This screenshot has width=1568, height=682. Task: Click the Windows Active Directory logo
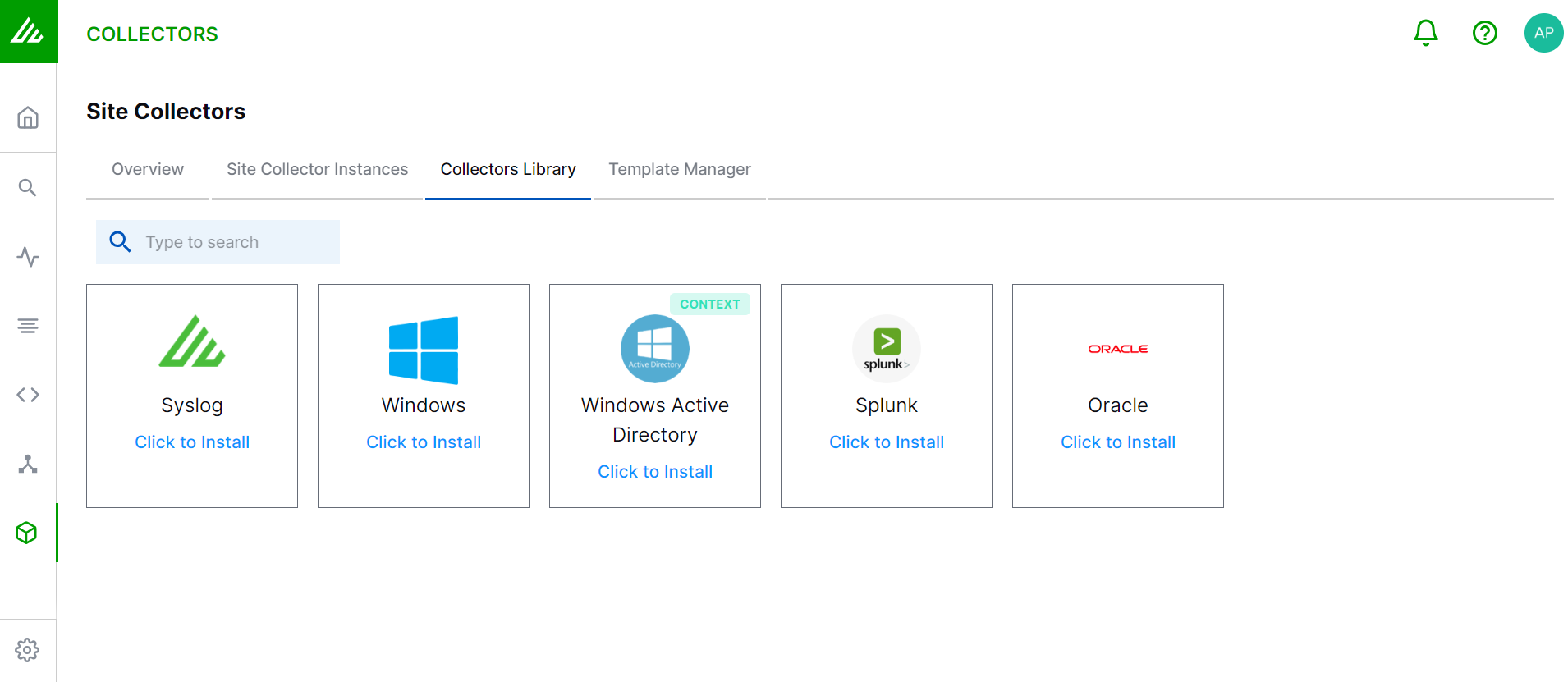[x=655, y=349]
